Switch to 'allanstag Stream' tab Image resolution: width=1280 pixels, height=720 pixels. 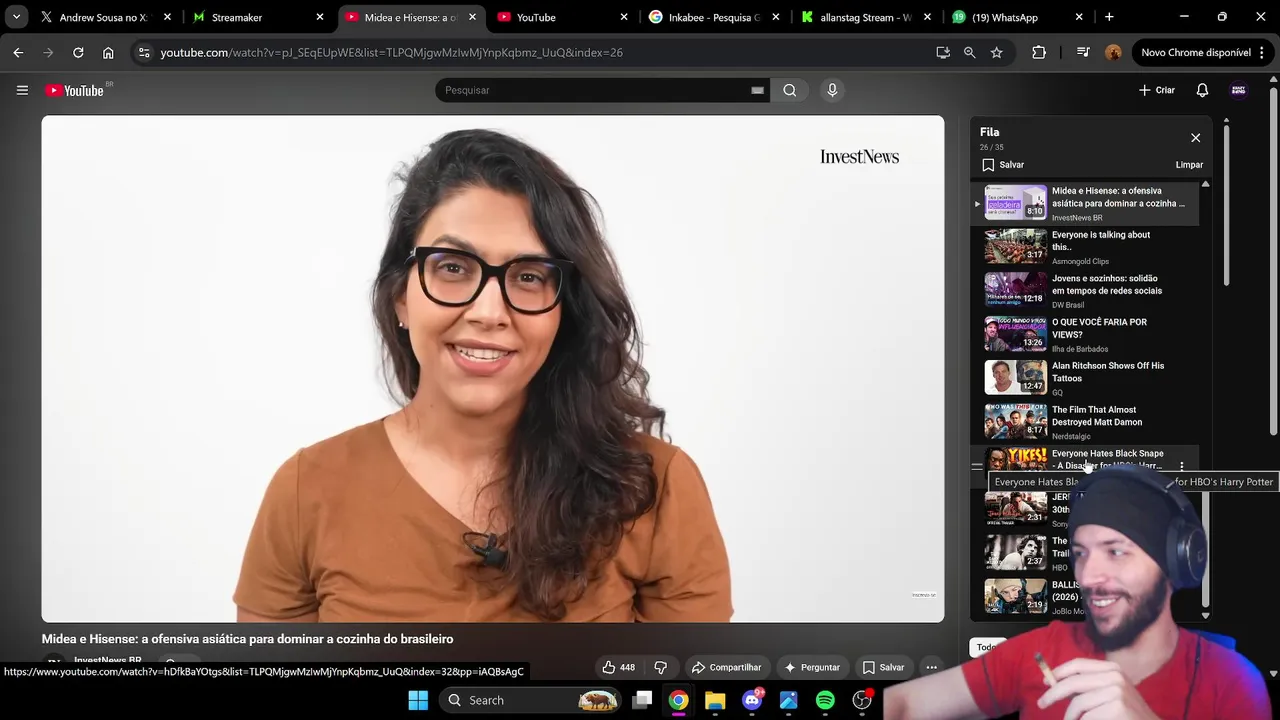pyautogui.click(x=867, y=17)
